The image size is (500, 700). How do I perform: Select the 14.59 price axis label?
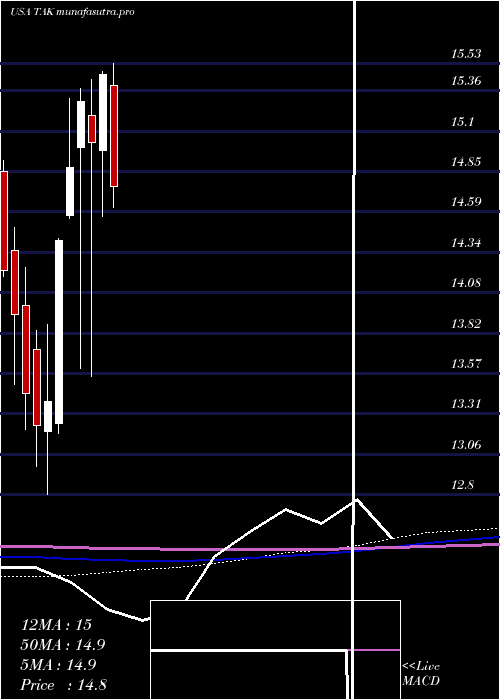(x=466, y=202)
